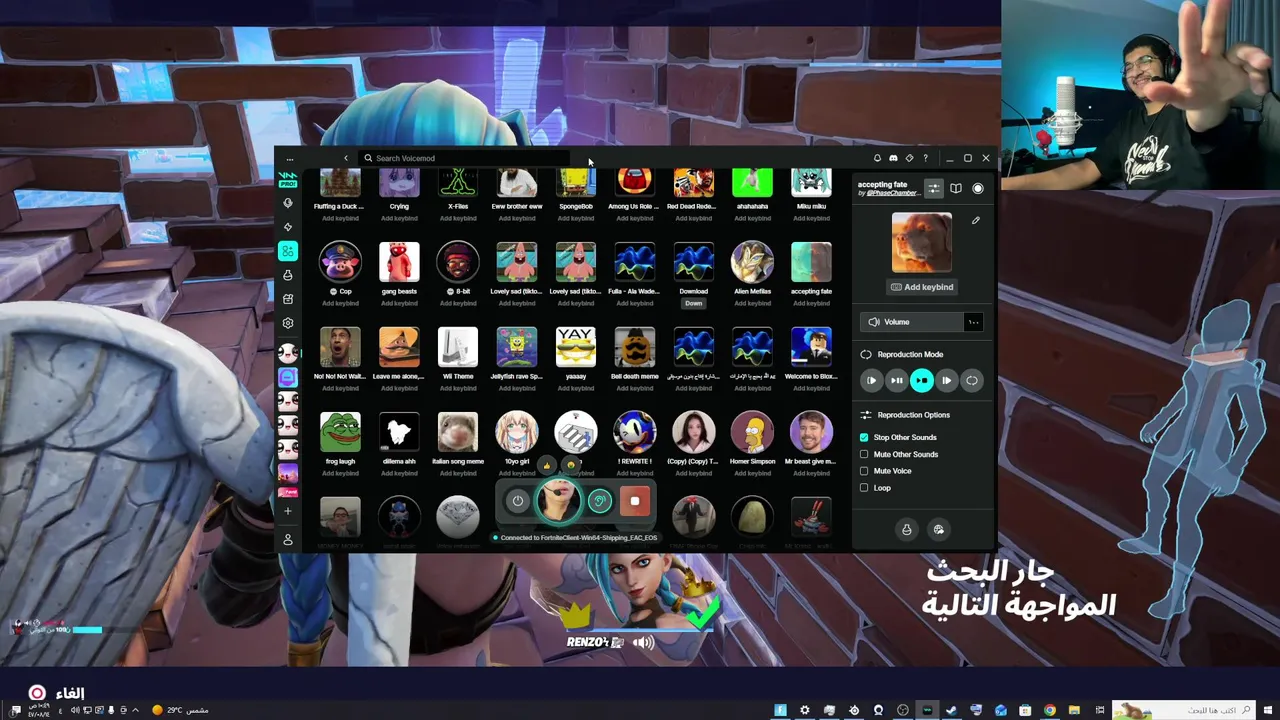The height and width of the screenshot is (720, 1280).
Task: Edit accepting fate sound with pencil icon
Action: pos(976,220)
